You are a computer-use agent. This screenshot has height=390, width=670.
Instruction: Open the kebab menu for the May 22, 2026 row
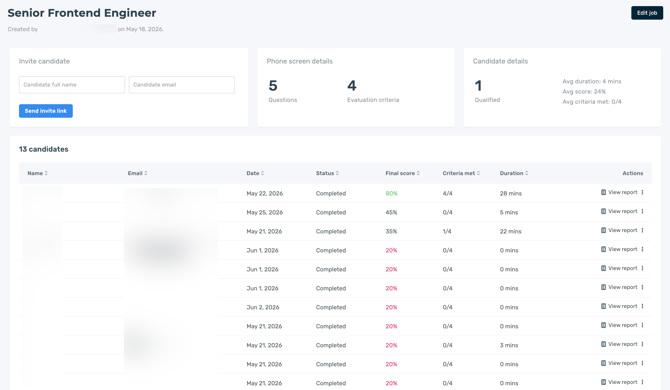[642, 193]
